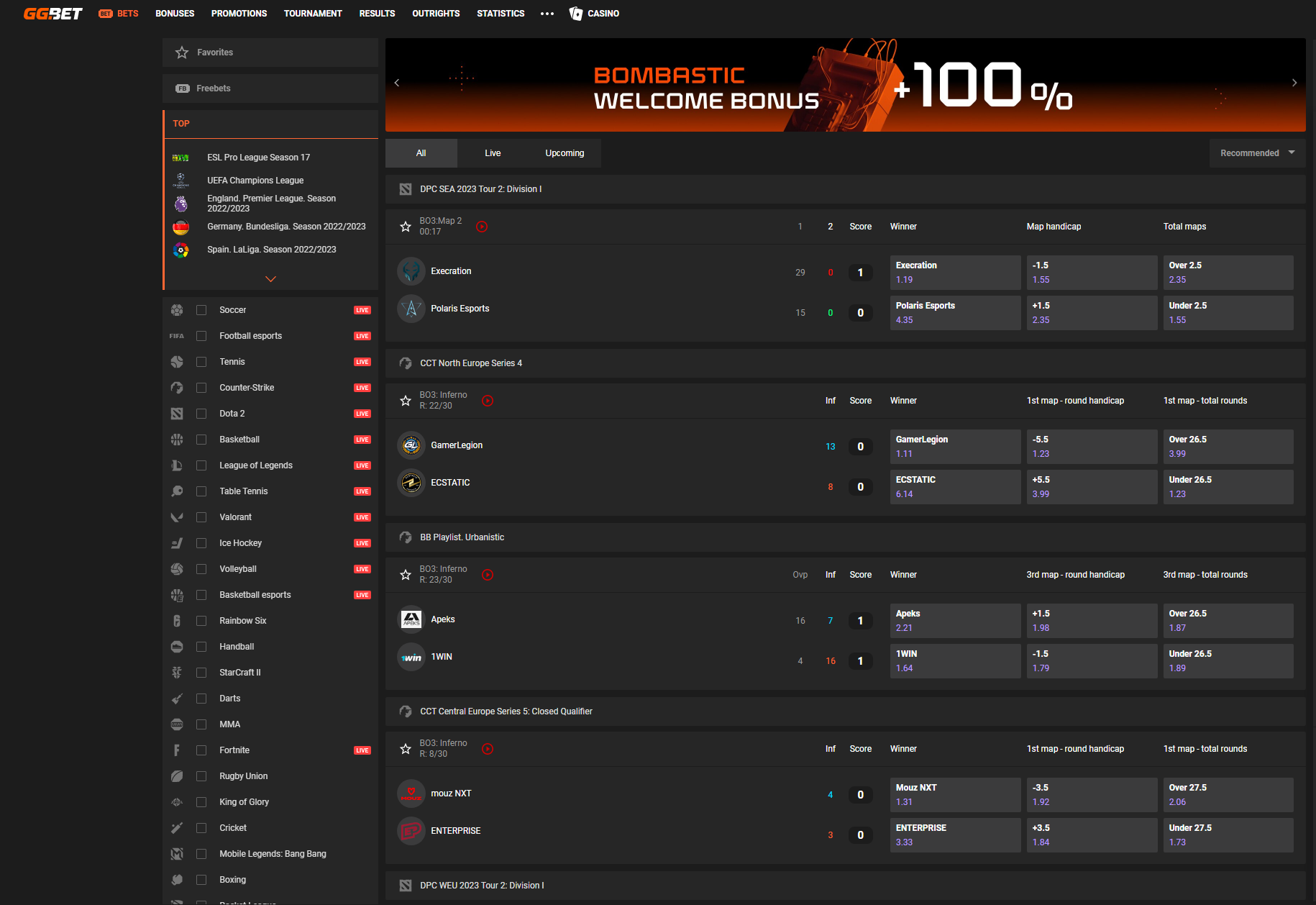1316x905 pixels.
Task: Play the live stream for the GamerLegion match
Action: click(x=488, y=401)
